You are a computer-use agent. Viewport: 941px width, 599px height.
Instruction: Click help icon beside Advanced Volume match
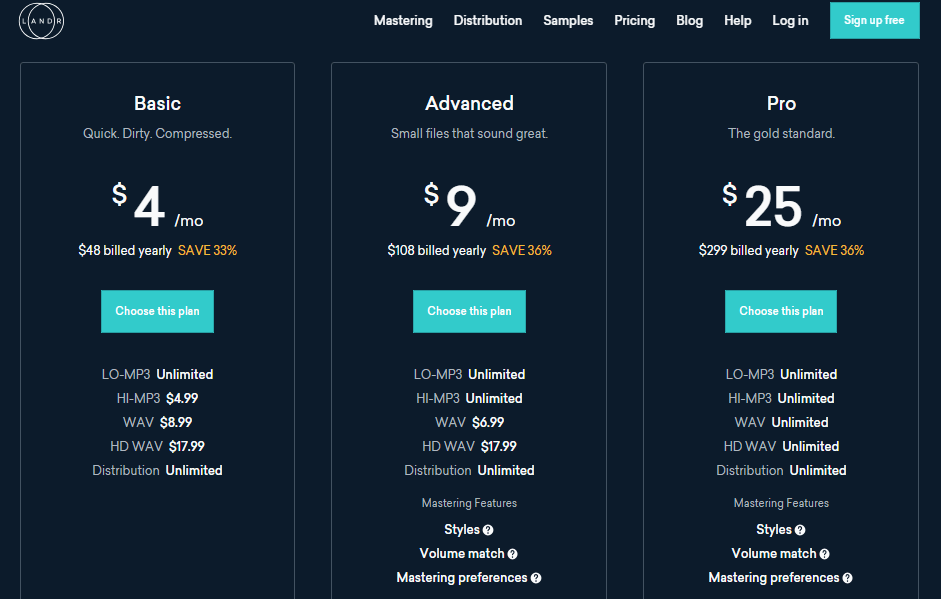[513, 554]
